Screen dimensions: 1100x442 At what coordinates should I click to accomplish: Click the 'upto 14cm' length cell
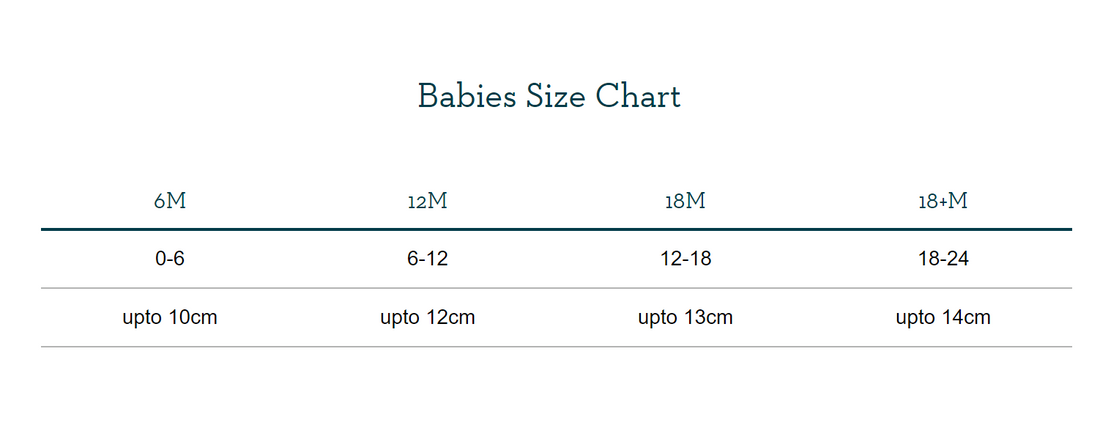[943, 318]
